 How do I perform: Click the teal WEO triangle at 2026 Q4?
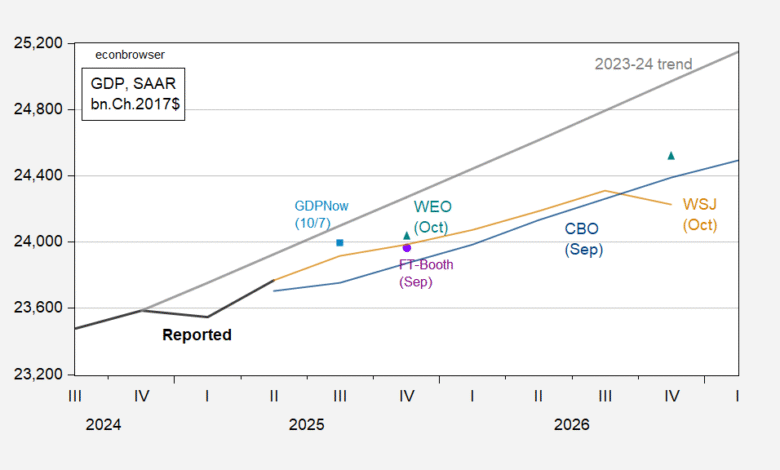[671, 155]
